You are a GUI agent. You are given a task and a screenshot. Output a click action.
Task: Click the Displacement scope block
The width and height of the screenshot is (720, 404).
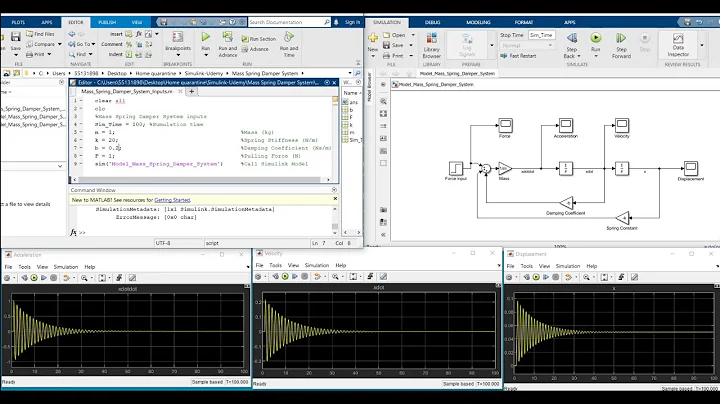pyautogui.click(x=691, y=168)
